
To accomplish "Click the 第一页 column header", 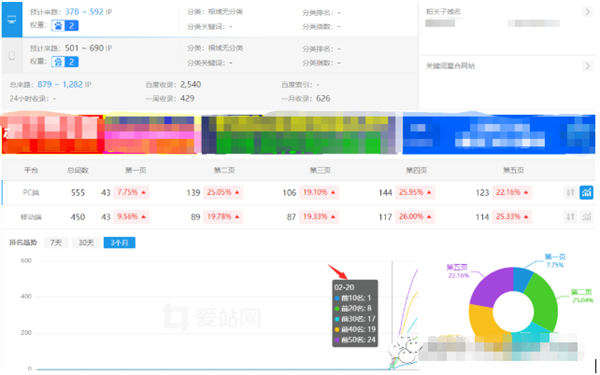I will click(x=135, y=170).
